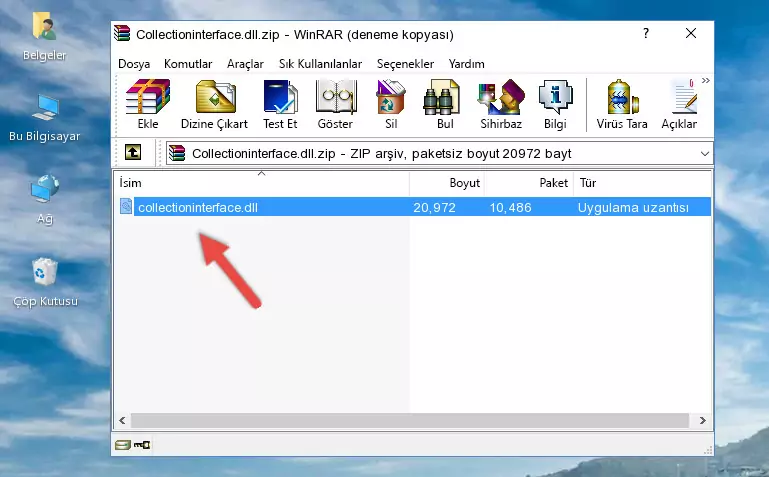The image size is (769, 477).
Task: Close the WinRAR window
Action: 691,33
